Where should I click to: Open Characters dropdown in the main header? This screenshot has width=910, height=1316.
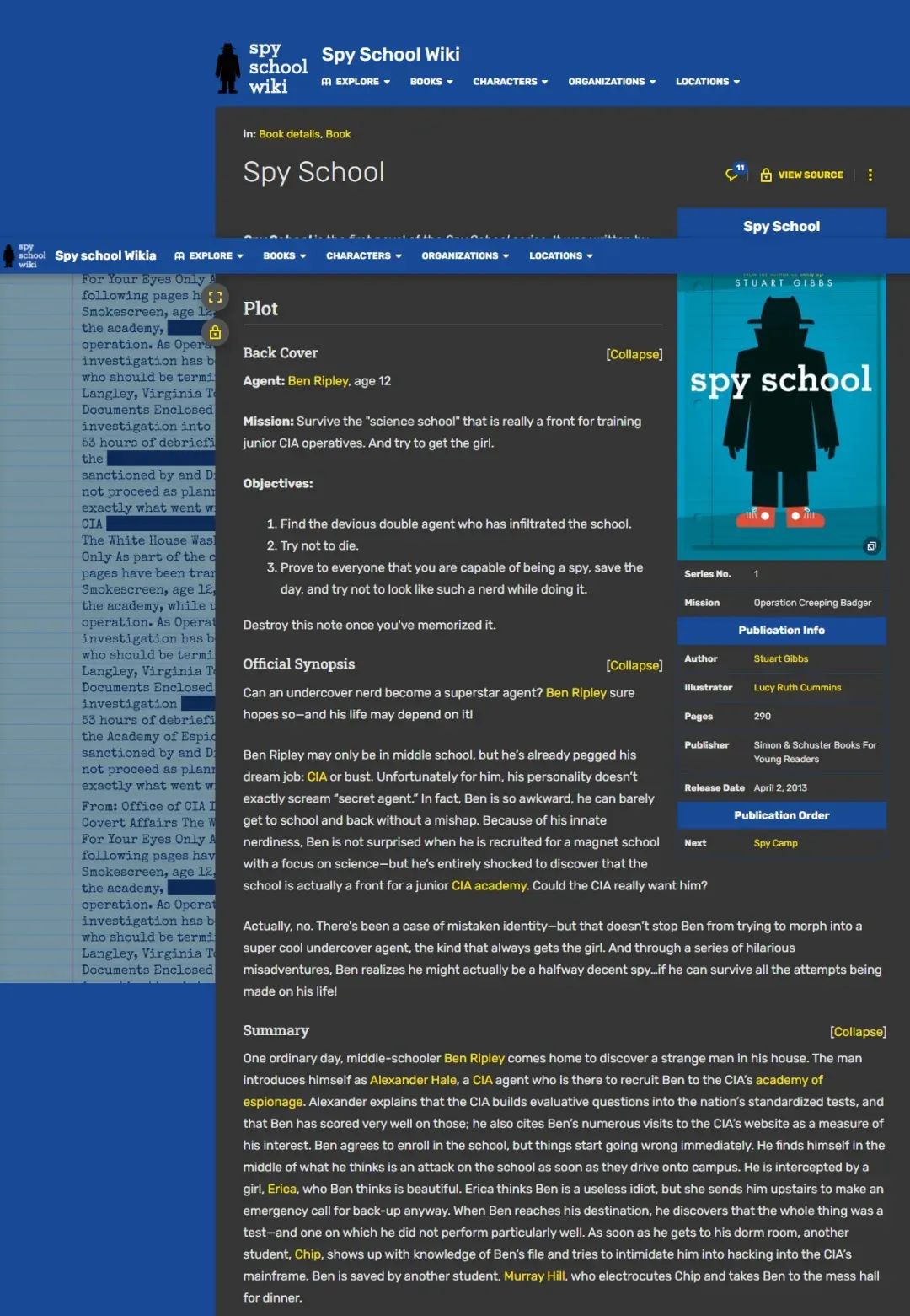511,82
